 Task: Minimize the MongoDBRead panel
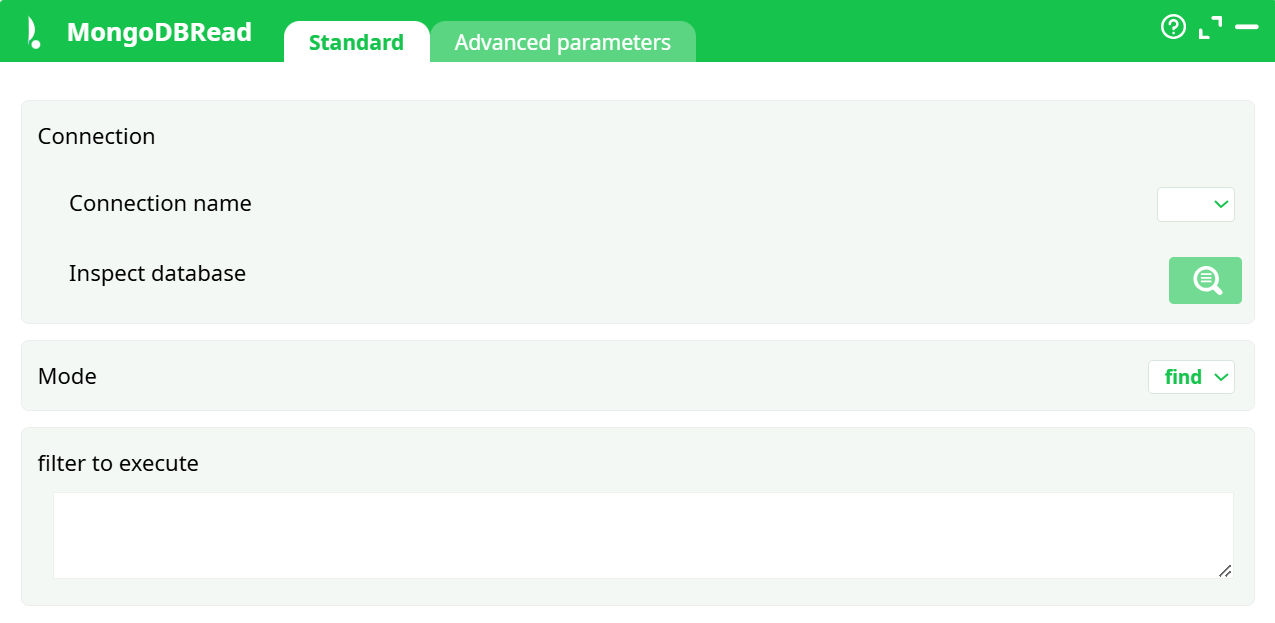click(x=1246, y=27)
